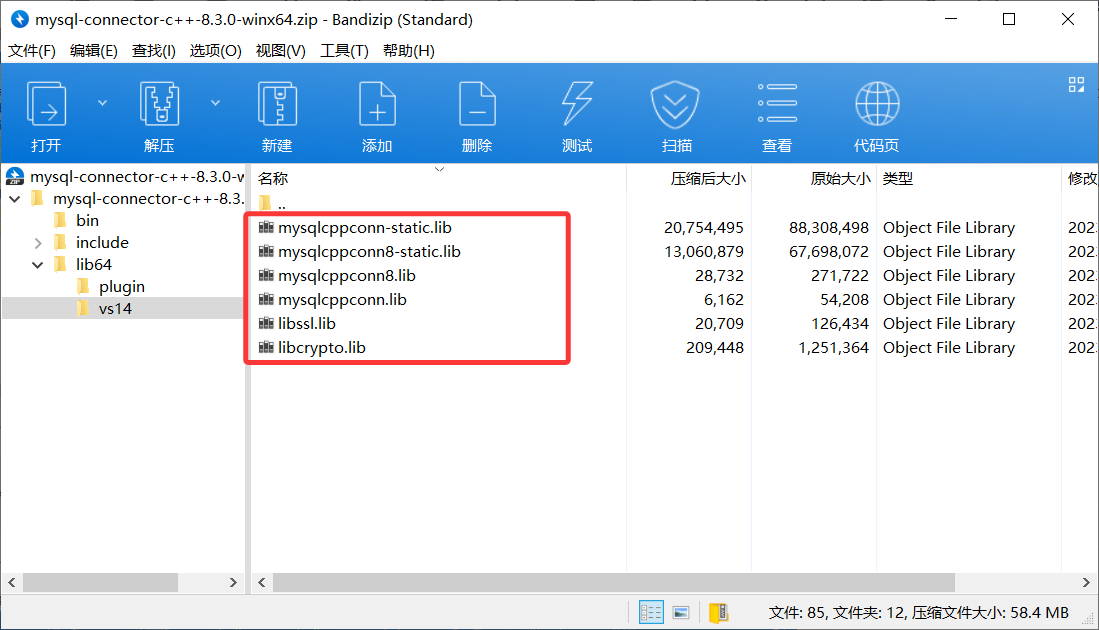1099x630 pixels.
Task: Click the Test (测试) lightning icon
Action: [x=577, y=105]
